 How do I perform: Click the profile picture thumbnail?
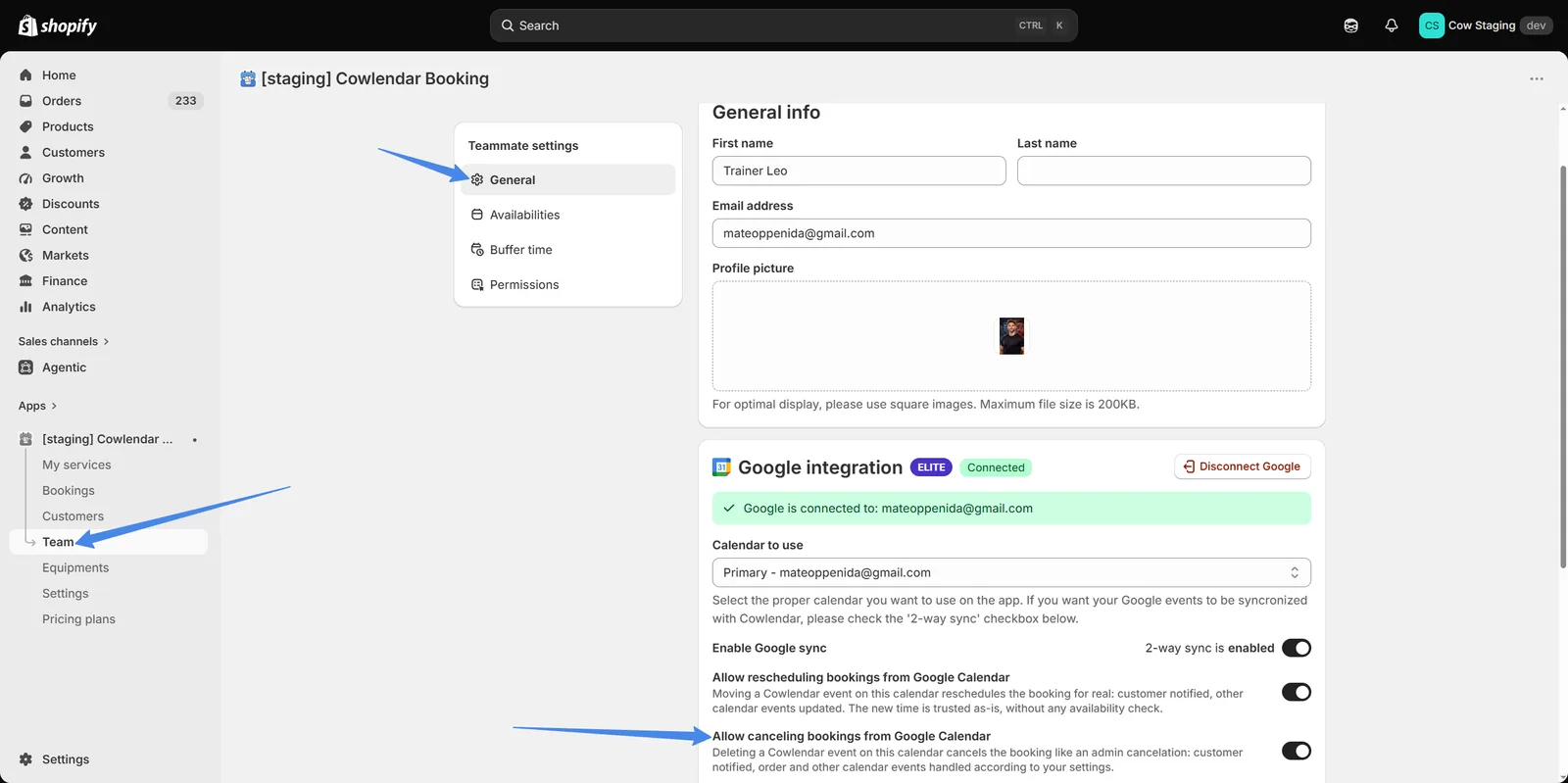coord(1011,336)
